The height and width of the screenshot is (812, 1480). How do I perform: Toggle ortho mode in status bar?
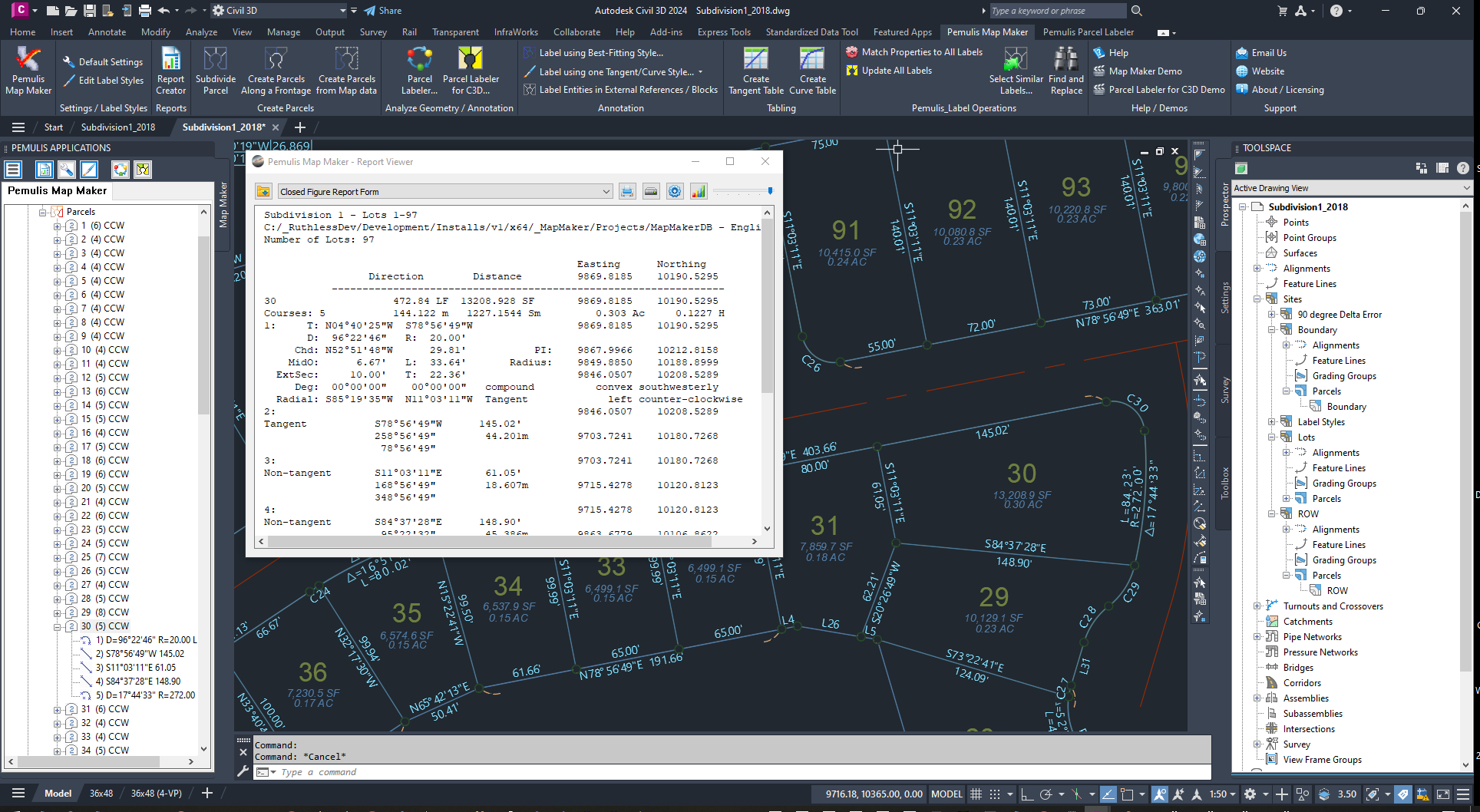1026,794
